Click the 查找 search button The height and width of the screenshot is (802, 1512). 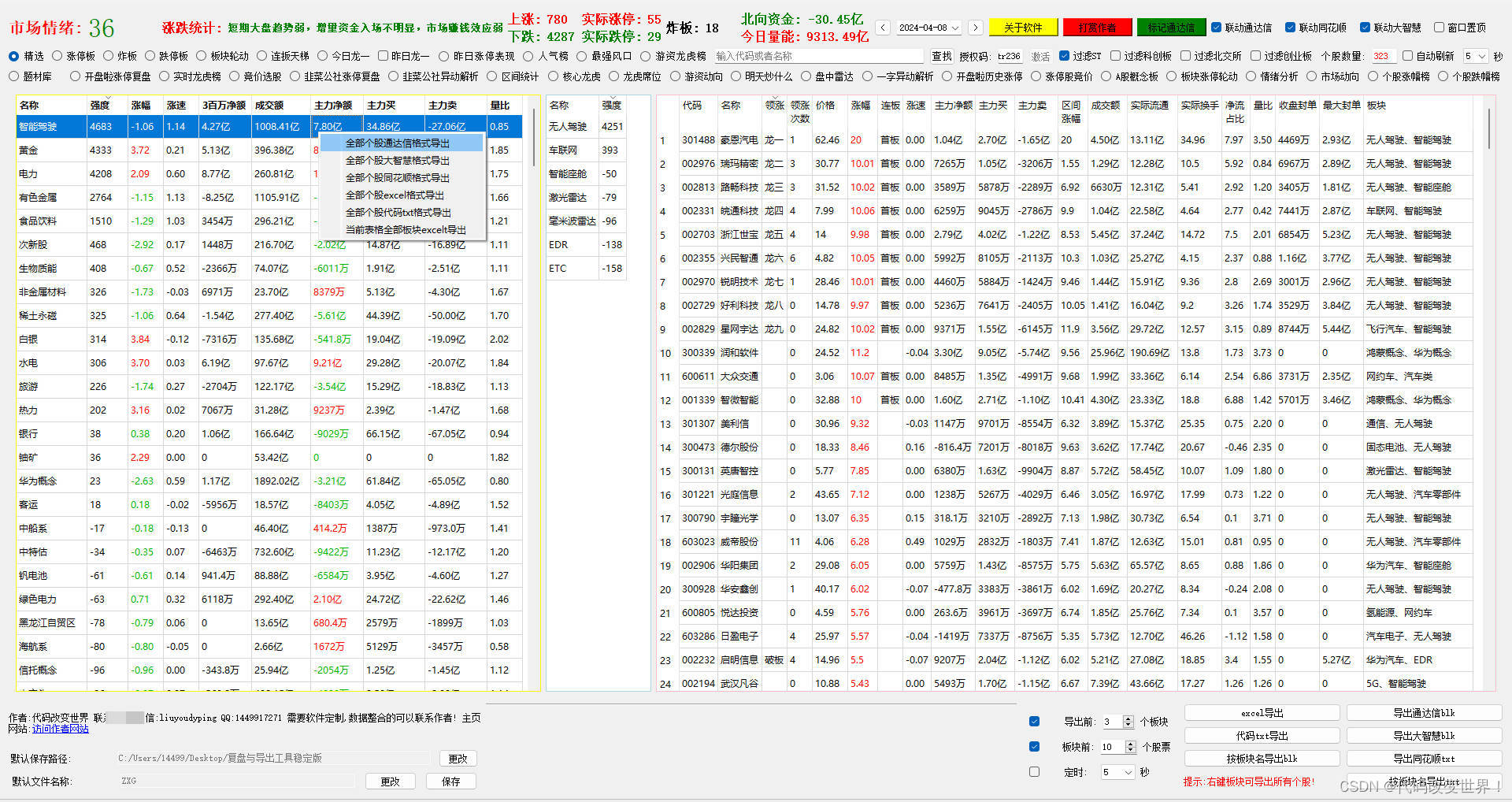pyautogui.click(x=941, y=56)
